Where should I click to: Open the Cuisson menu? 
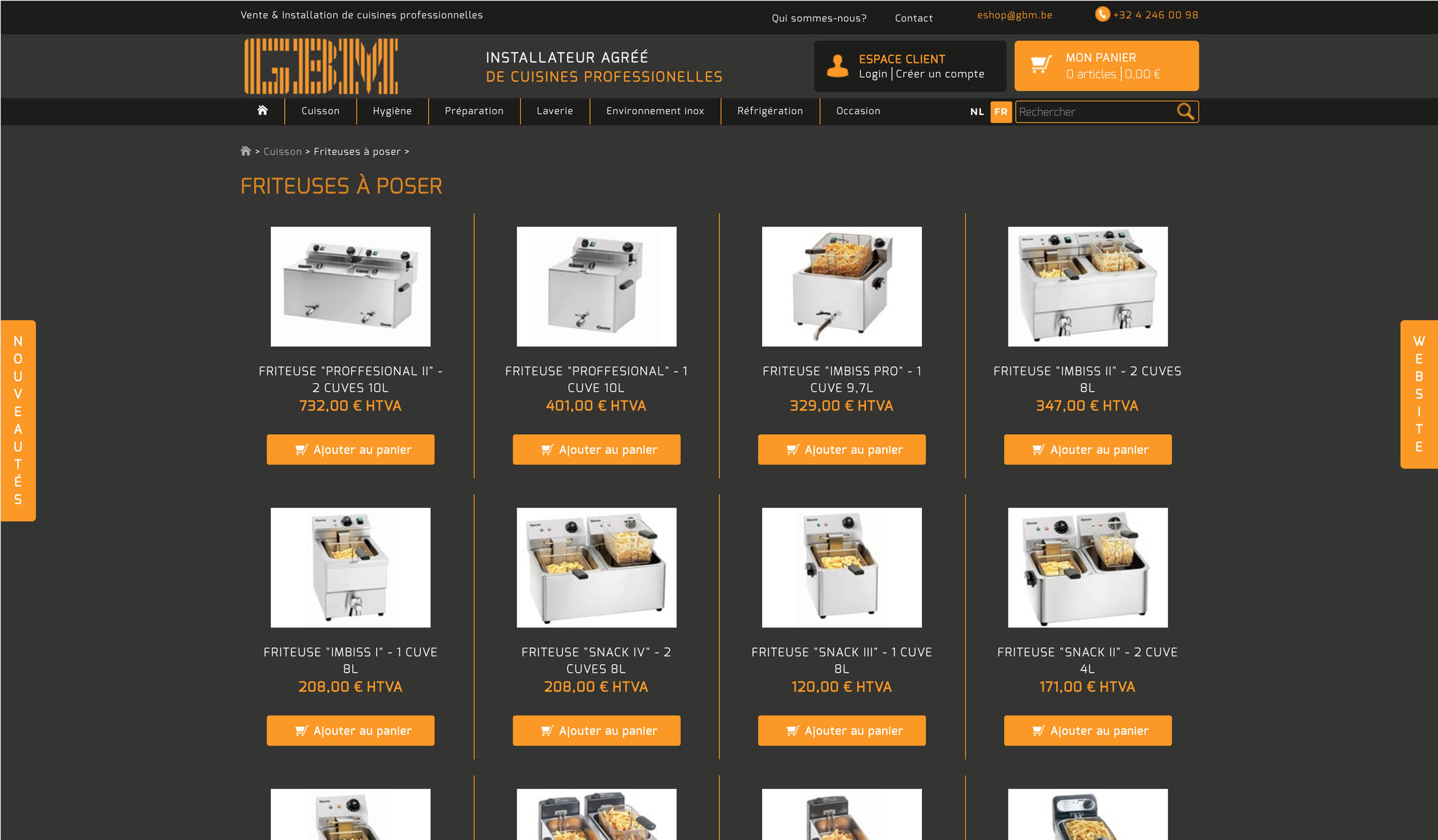tap(320, 111)
